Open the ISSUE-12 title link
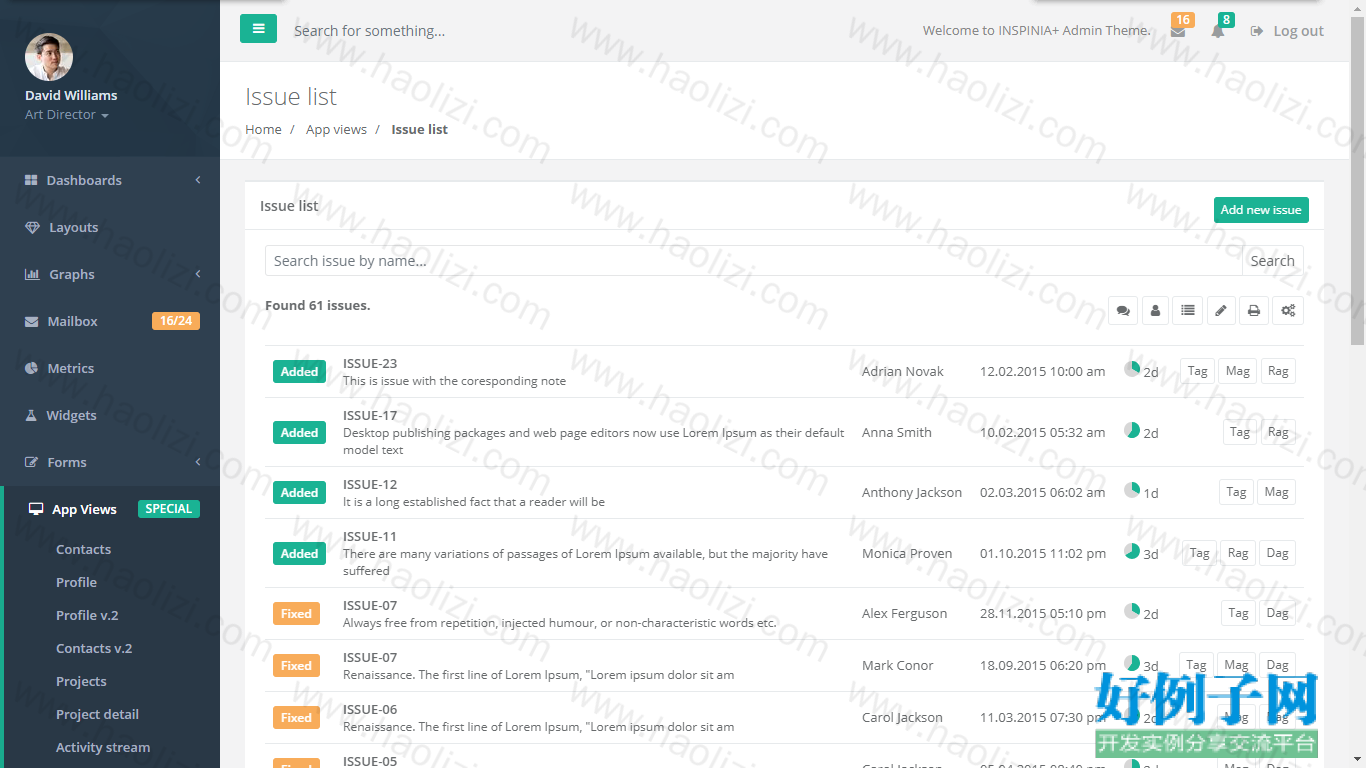 [x=370, y=484]
